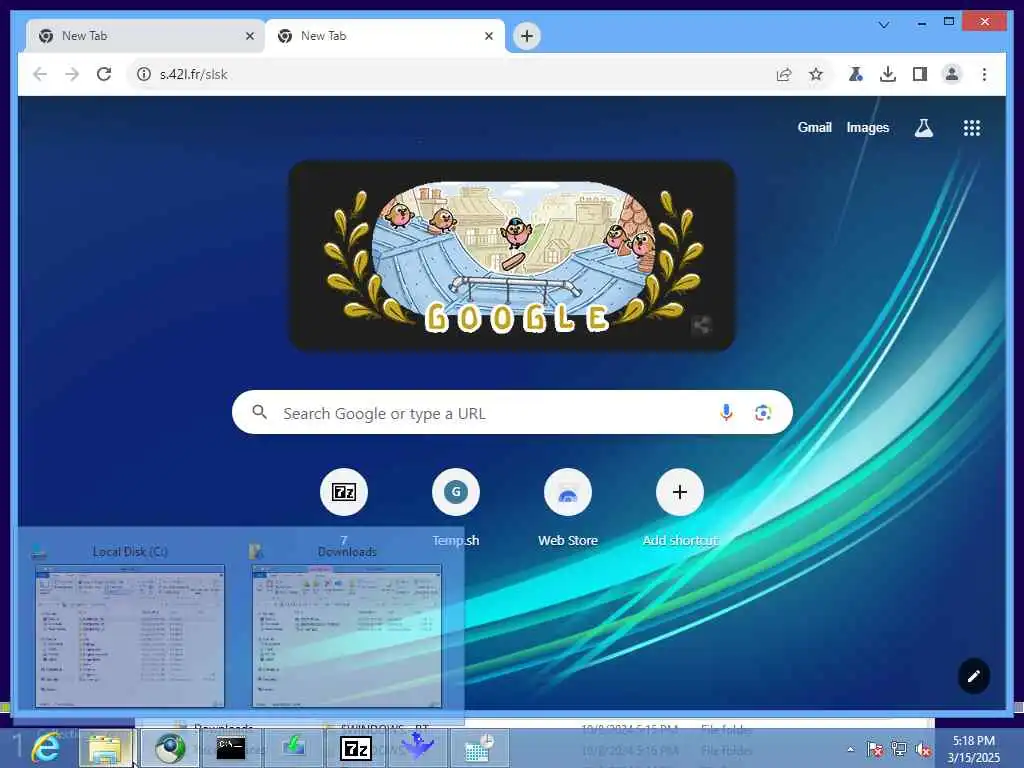The image size is (1024, 768).
Task: Open the profile avatar menu
Action: pyautogui.click(x=952, y=74)
